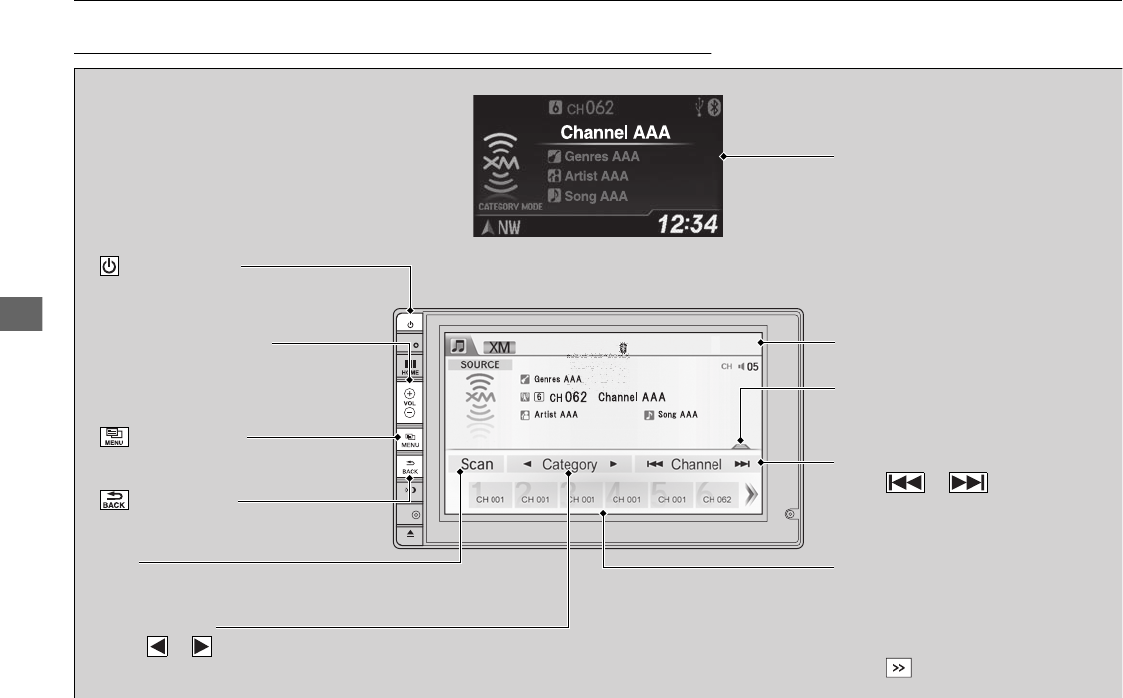
Task: Select preset 4 CH 001
Action: point(627,495)
